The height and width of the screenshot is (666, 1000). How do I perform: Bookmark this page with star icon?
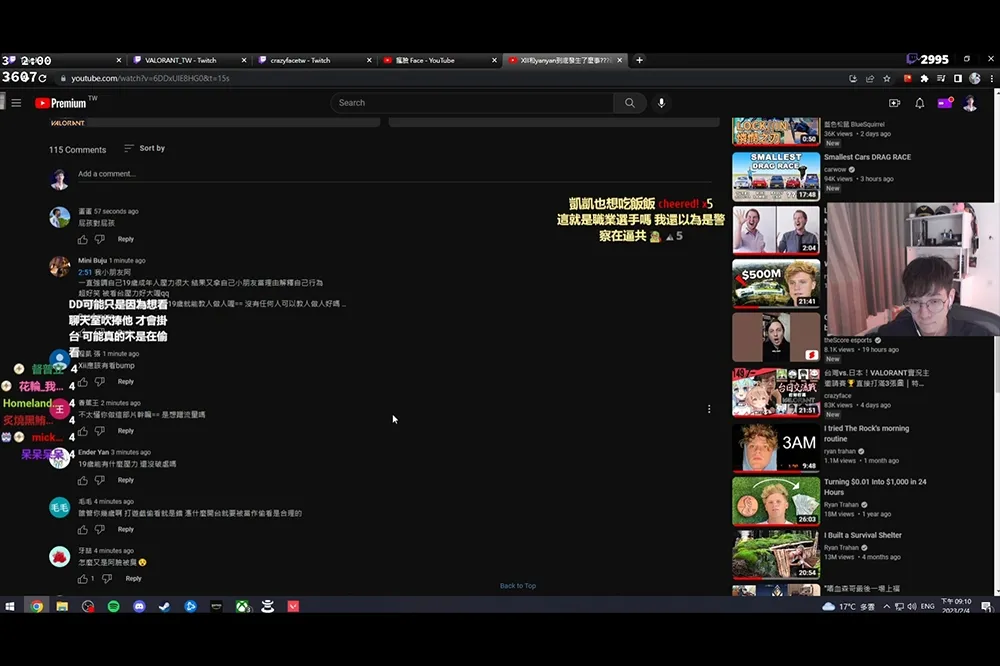886,78
